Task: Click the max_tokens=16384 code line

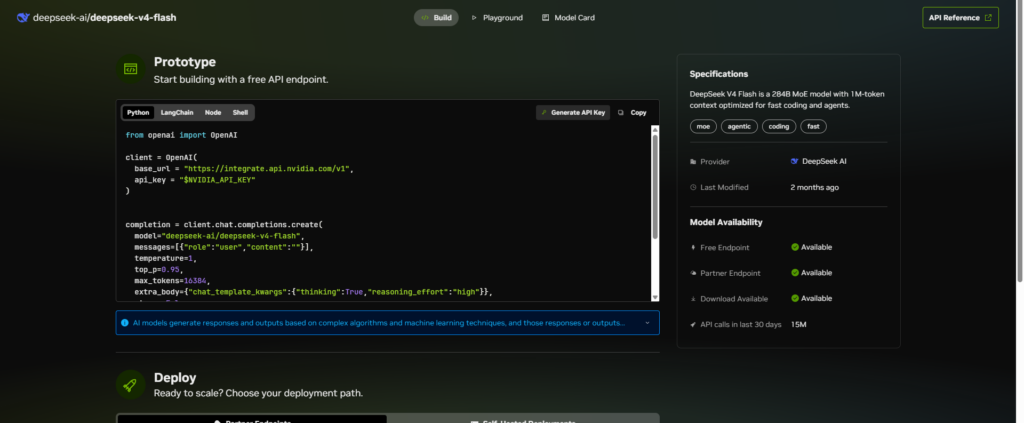Action: [170, 280]
